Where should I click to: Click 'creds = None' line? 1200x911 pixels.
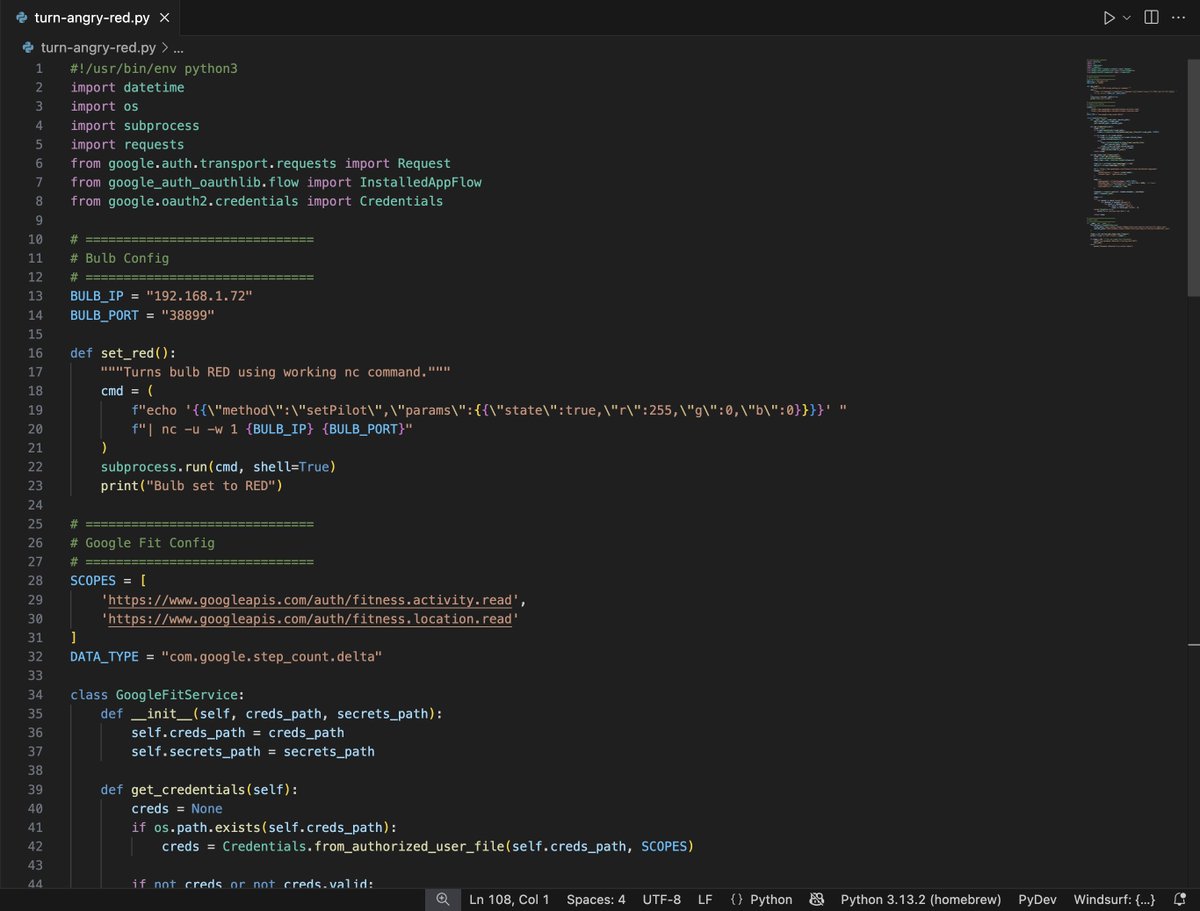click(x=177, y=808)
